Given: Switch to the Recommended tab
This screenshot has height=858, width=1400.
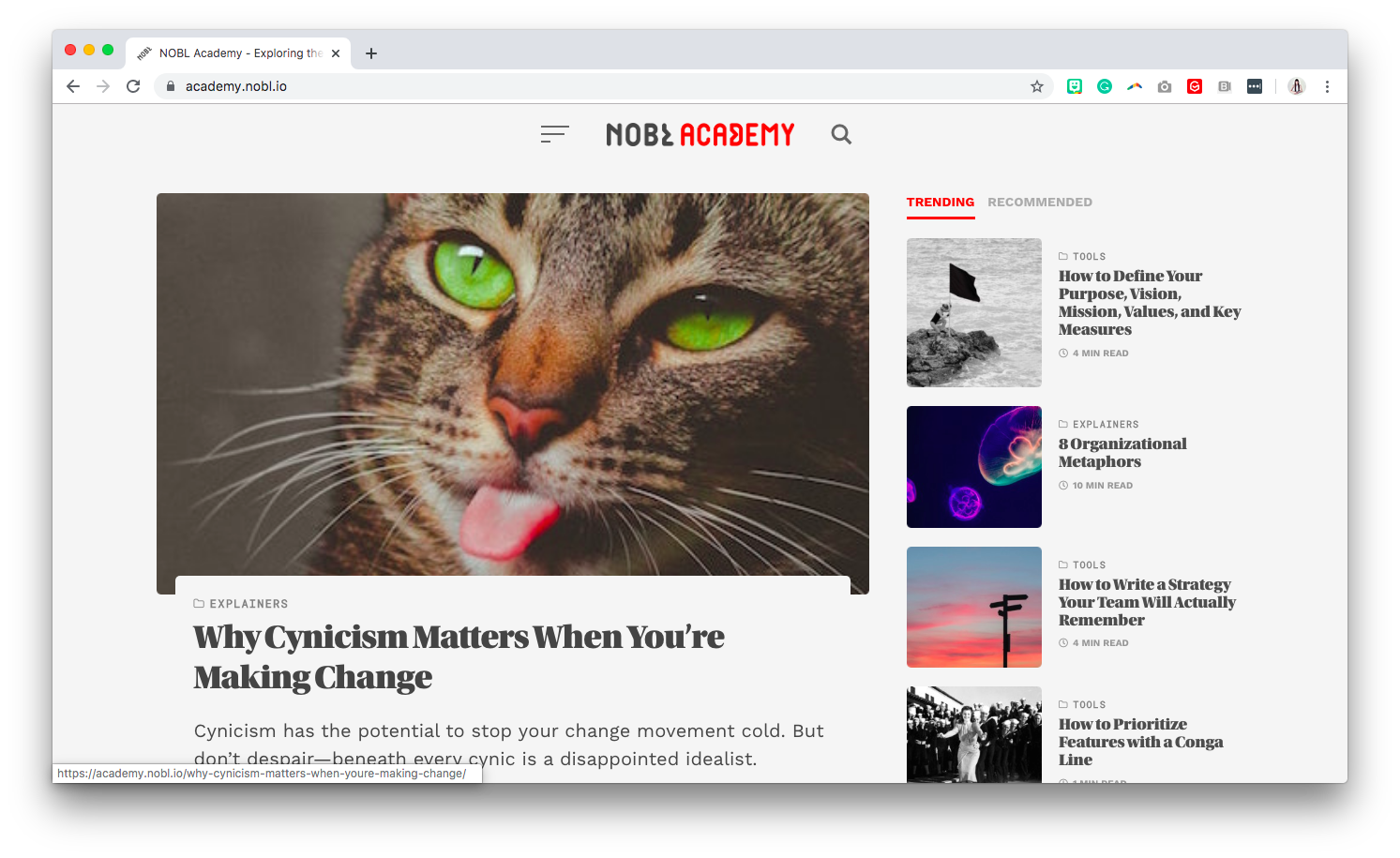Looking at the screenshot, I should (x=1040, y=203).
